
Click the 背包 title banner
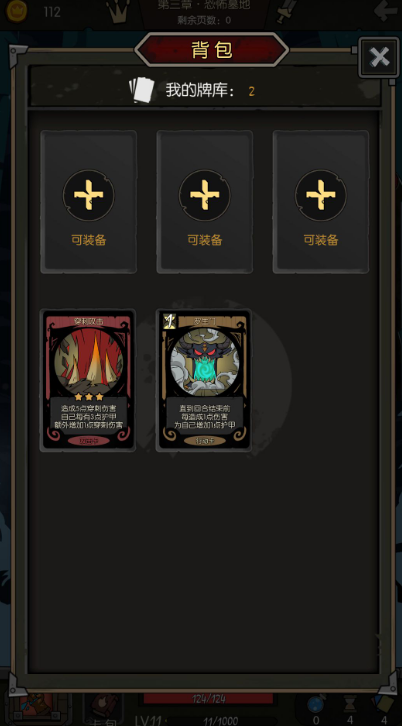212,50
